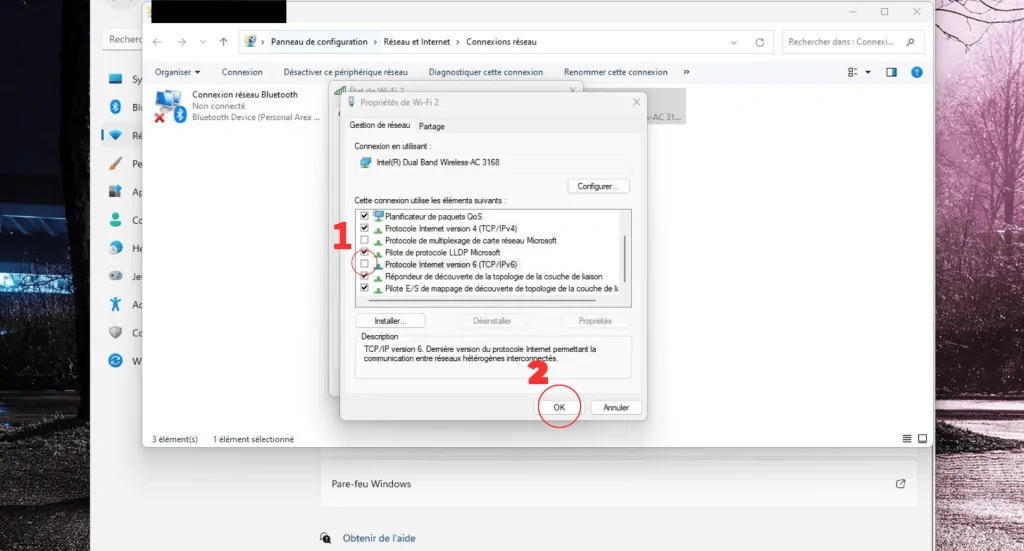
Task: Close the État de Wi-Fi 2 window behind
Action: click(573, 90)
